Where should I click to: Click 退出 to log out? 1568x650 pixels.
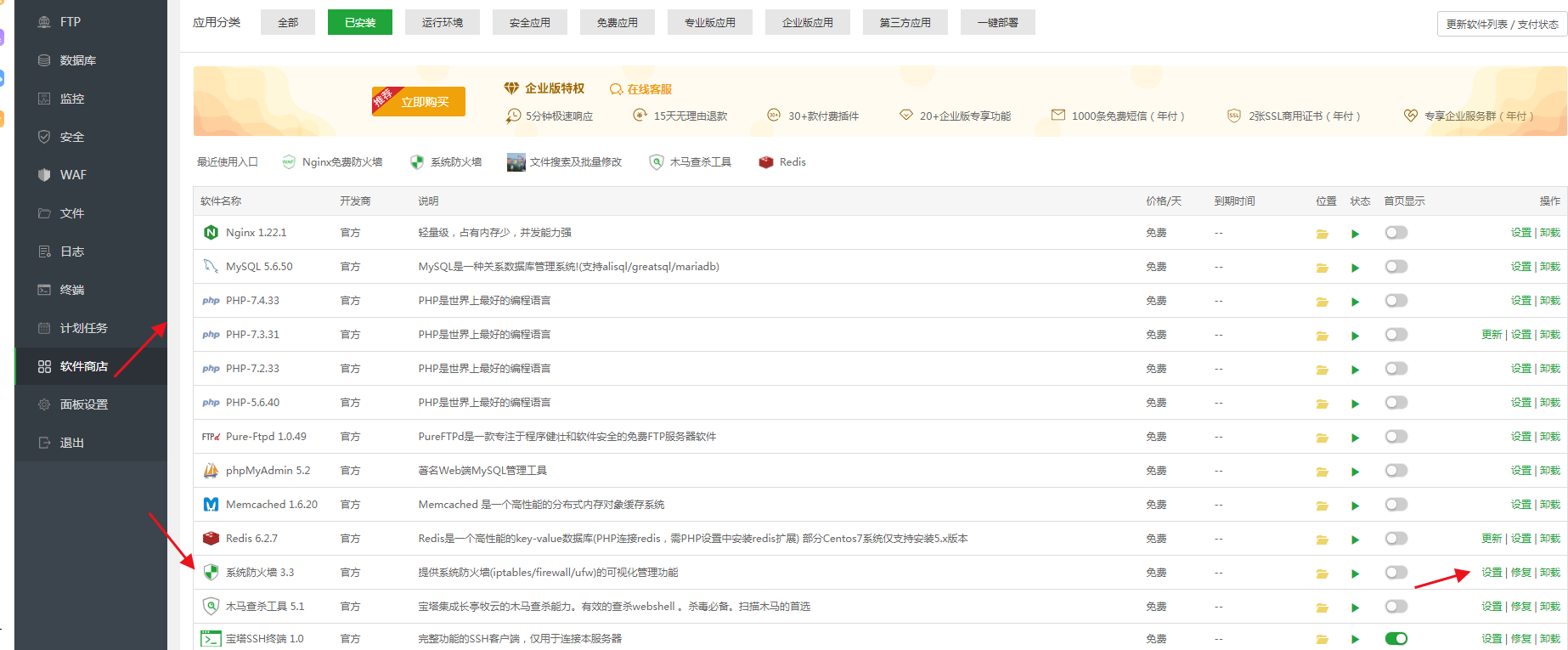(x=91, y=443)
